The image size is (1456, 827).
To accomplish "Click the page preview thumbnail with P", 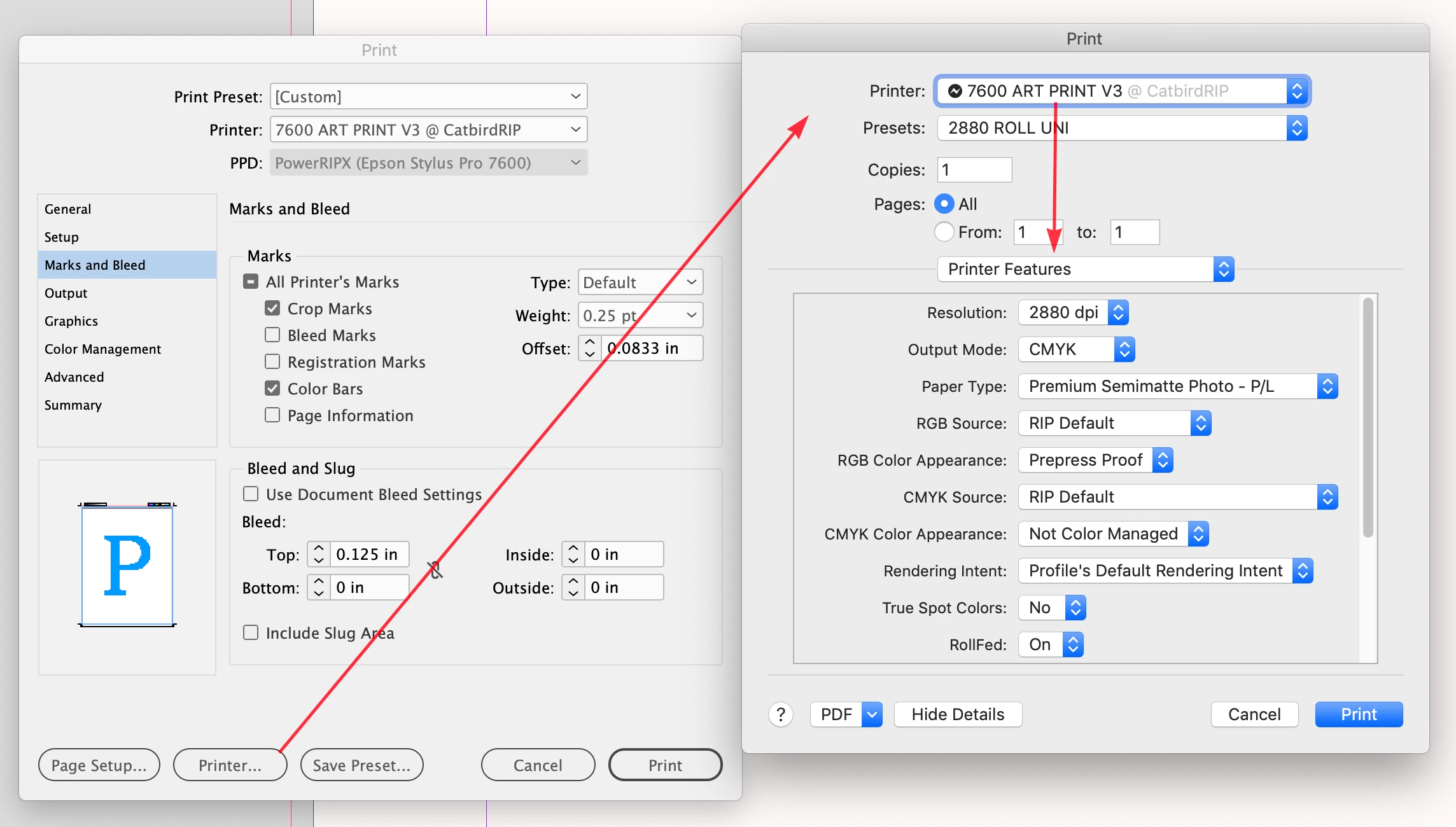I will (127, 566).
